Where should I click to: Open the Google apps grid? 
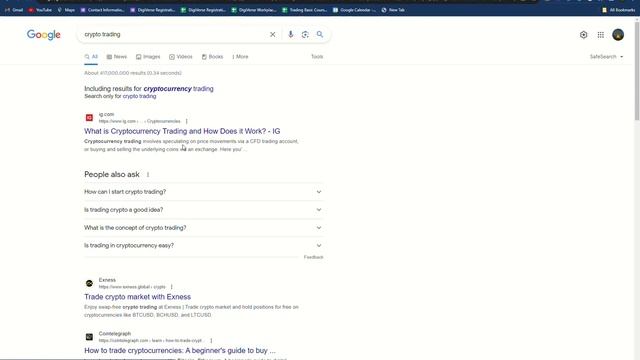point(600,35)
